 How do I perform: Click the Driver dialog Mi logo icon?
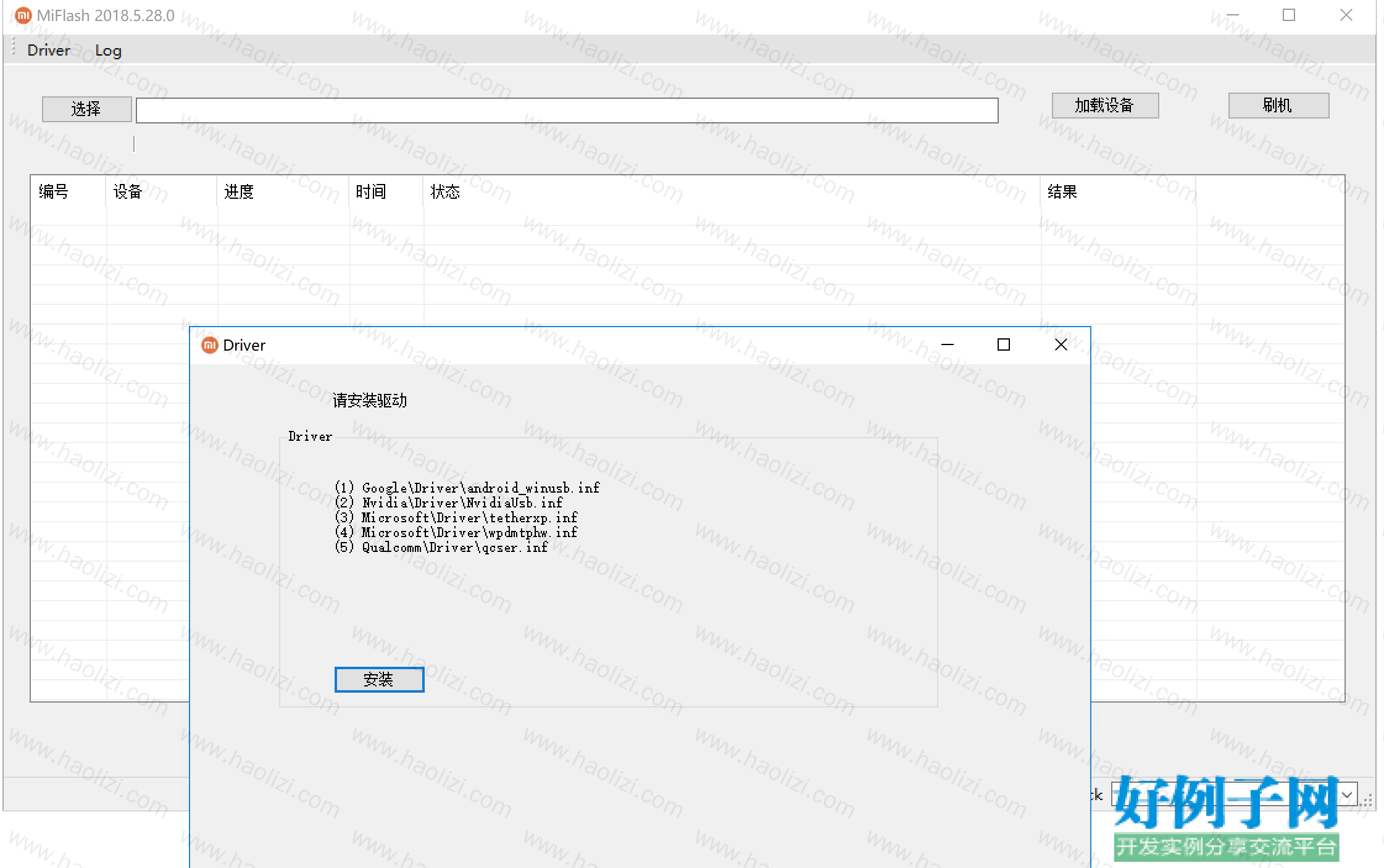[x=210, y=345]
